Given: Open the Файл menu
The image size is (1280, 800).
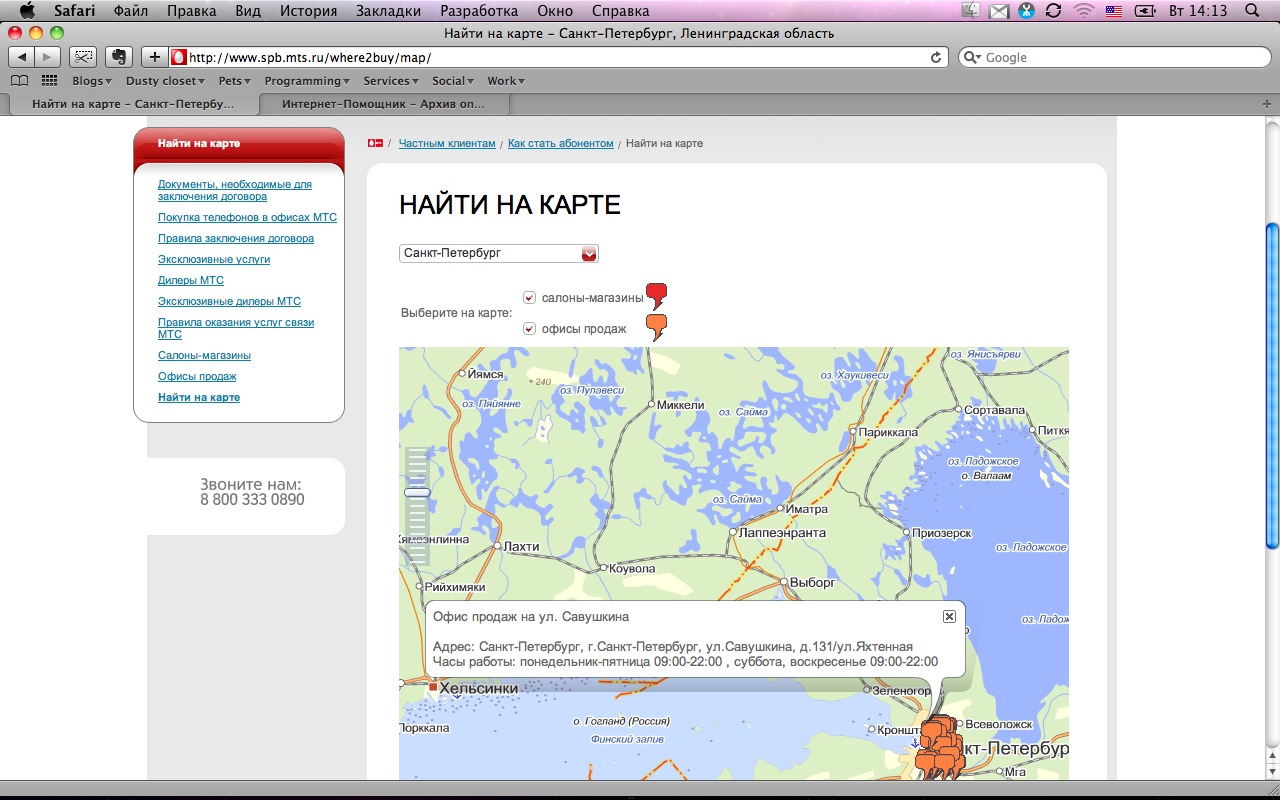Looking at the screenshot, I should pyautogui.click(x=131, y=11).
